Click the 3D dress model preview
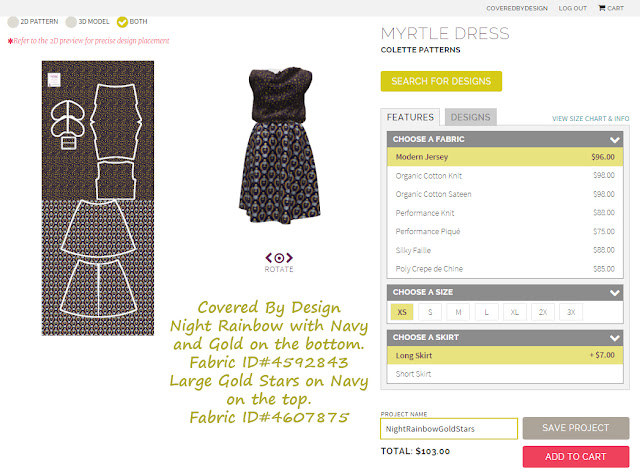Viewport: 640px width, 469px height. pos(280,146)
